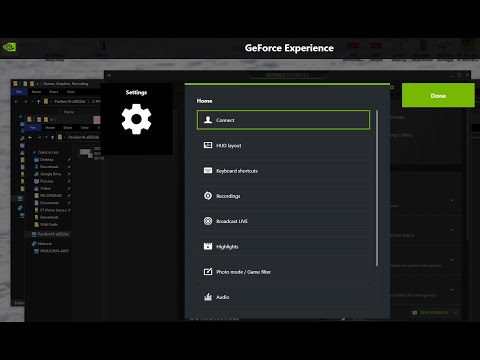Screen dimensions: 480x360
Task: Switch to Share tab in front File Explorer
Action: pyautogui.click(x=68, y=127)
